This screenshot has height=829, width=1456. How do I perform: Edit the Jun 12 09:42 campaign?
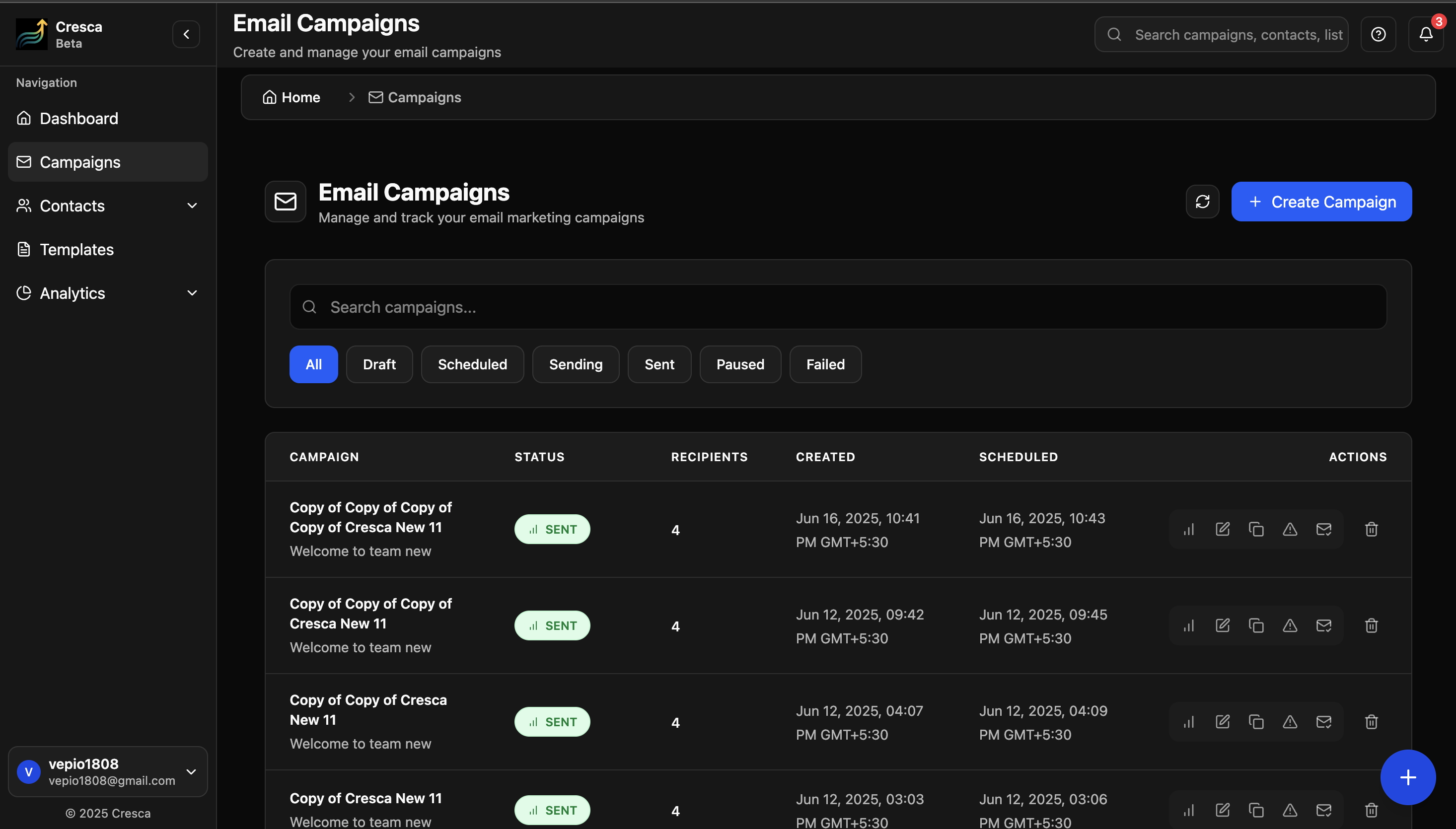tap(1222, 626)
